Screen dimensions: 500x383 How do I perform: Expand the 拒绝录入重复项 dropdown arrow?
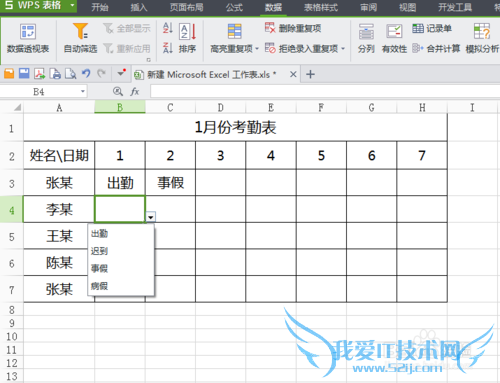[x=343, y=49]
